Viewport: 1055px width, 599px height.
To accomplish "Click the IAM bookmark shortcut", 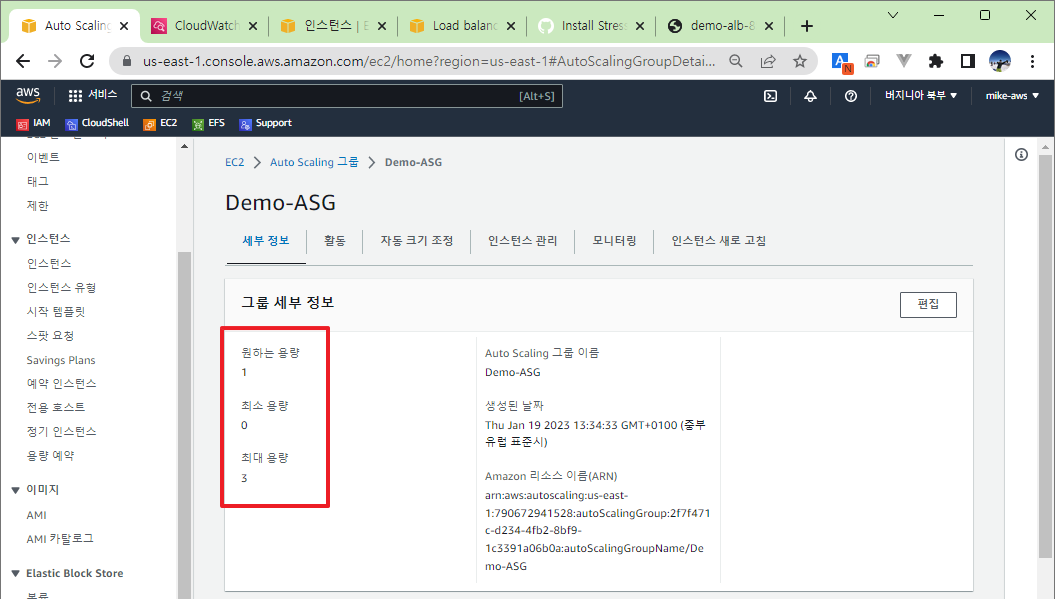I will tap(33, 123).
